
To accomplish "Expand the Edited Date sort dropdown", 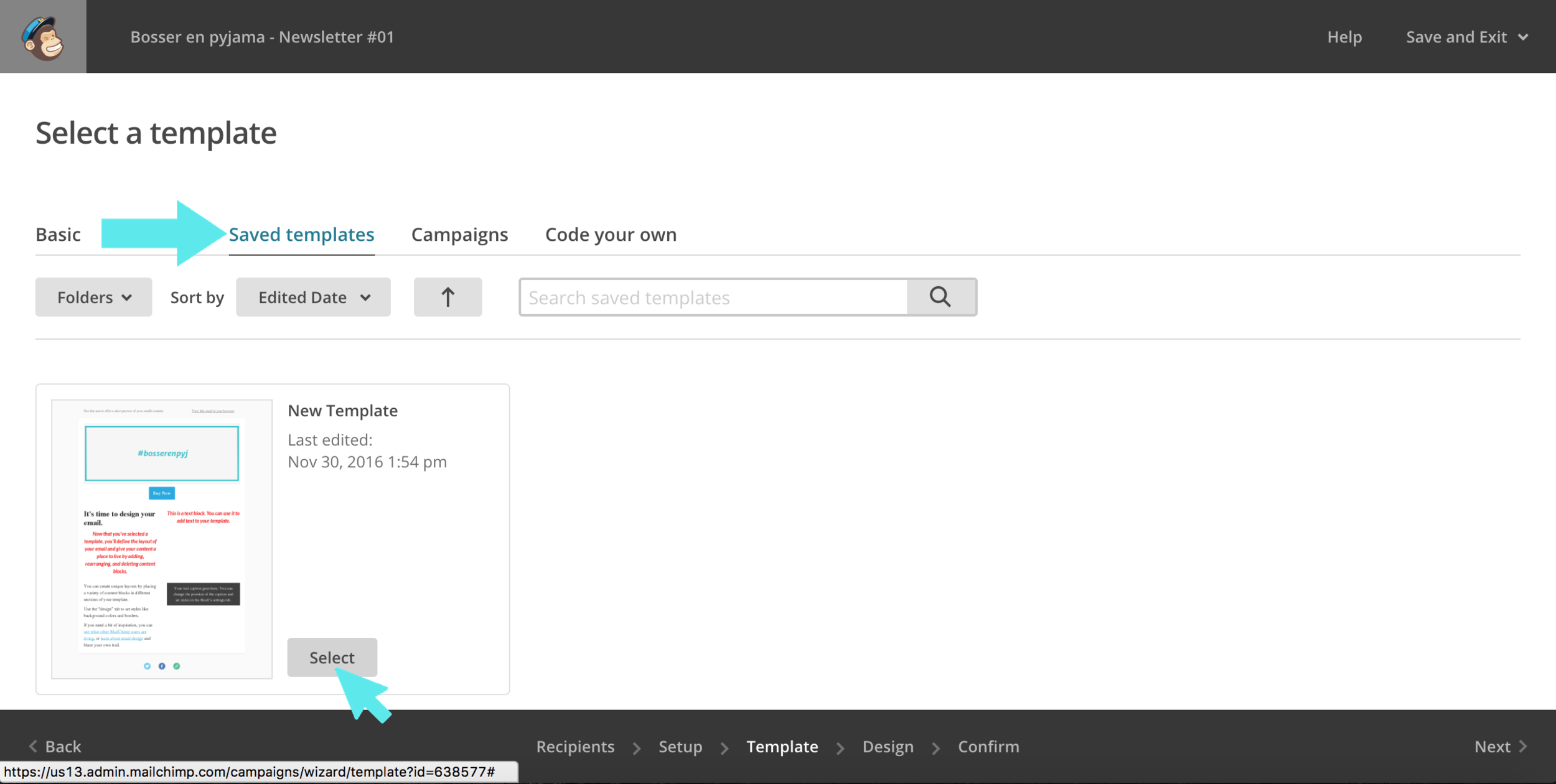I will [313, 297].
